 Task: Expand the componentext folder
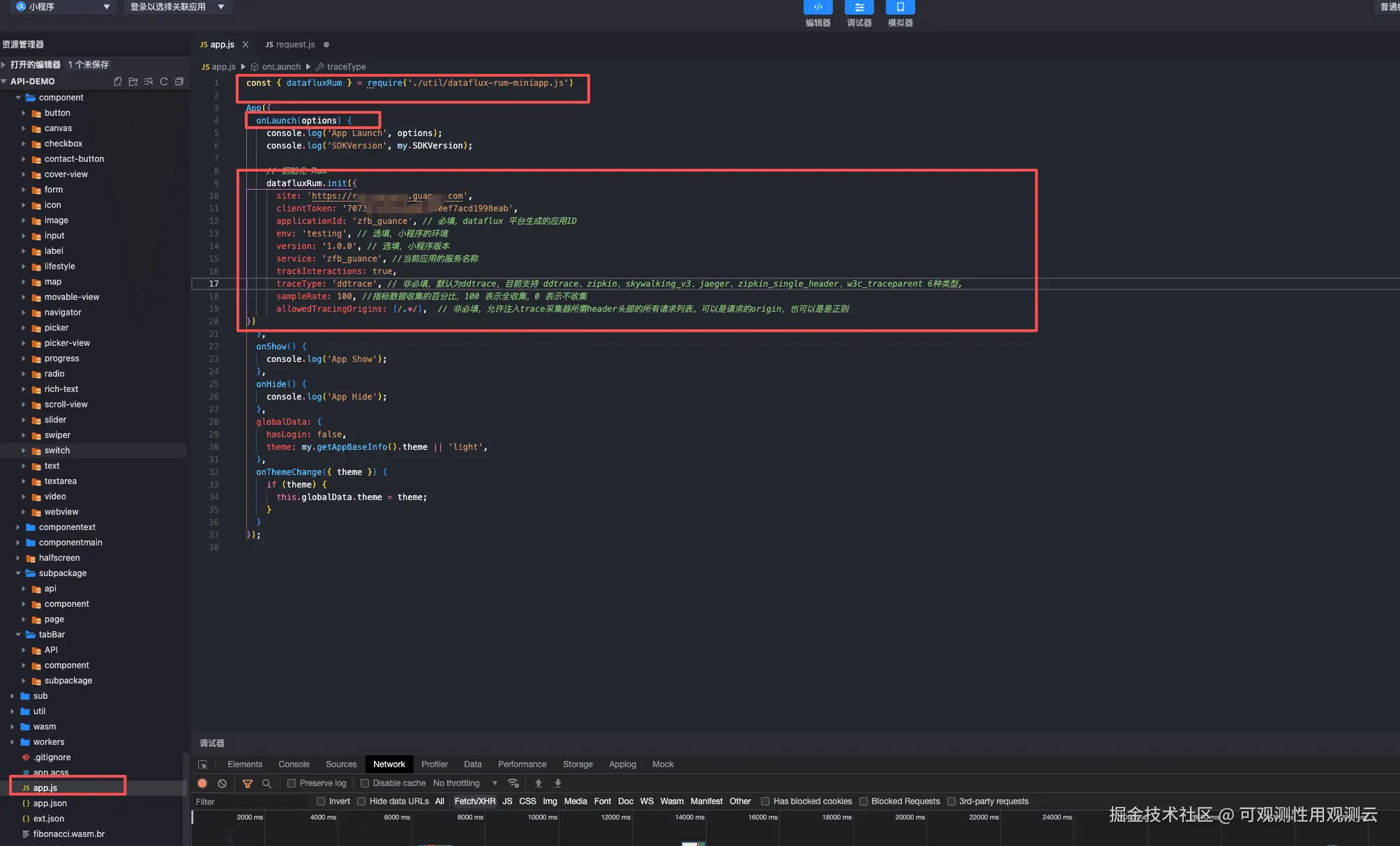point(67,527)
